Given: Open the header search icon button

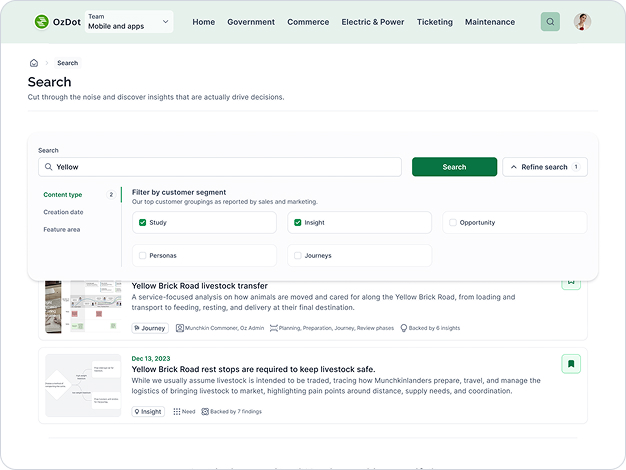Looking at the screenshot, I should pos(550,22).
